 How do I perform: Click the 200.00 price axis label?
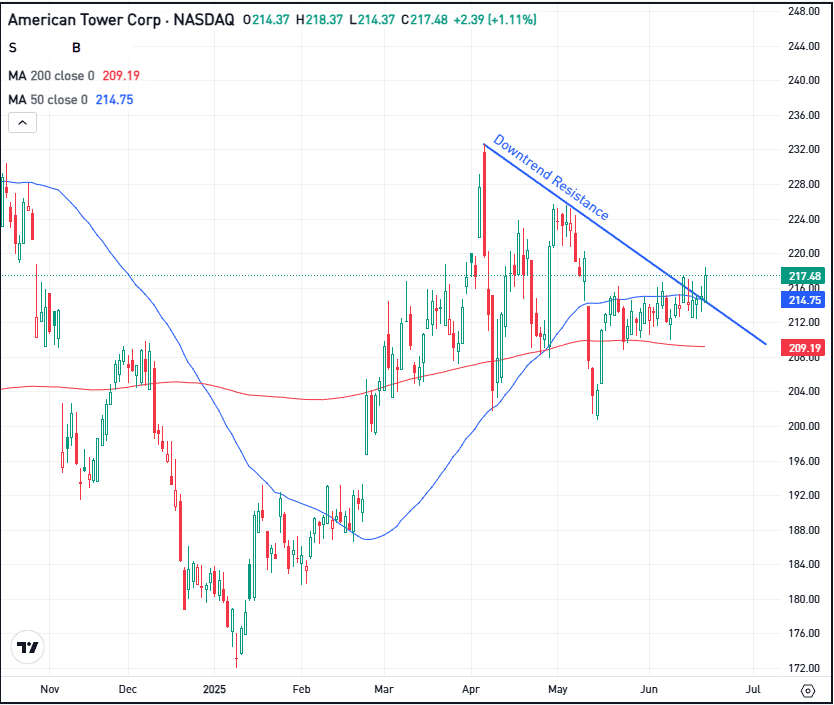click(803, 426)
